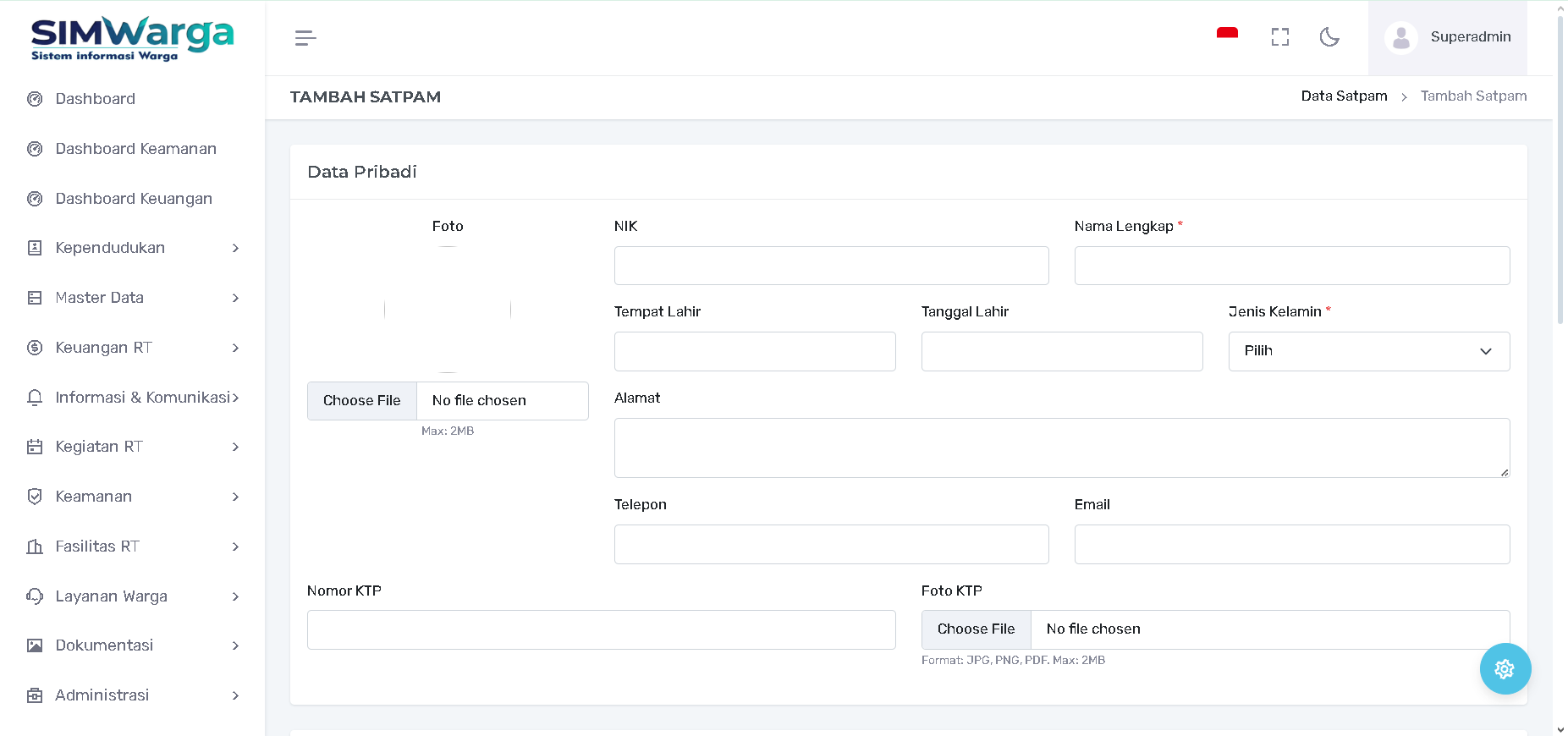
Task: Click Choose File button under Foto
Action: point(362,401)
